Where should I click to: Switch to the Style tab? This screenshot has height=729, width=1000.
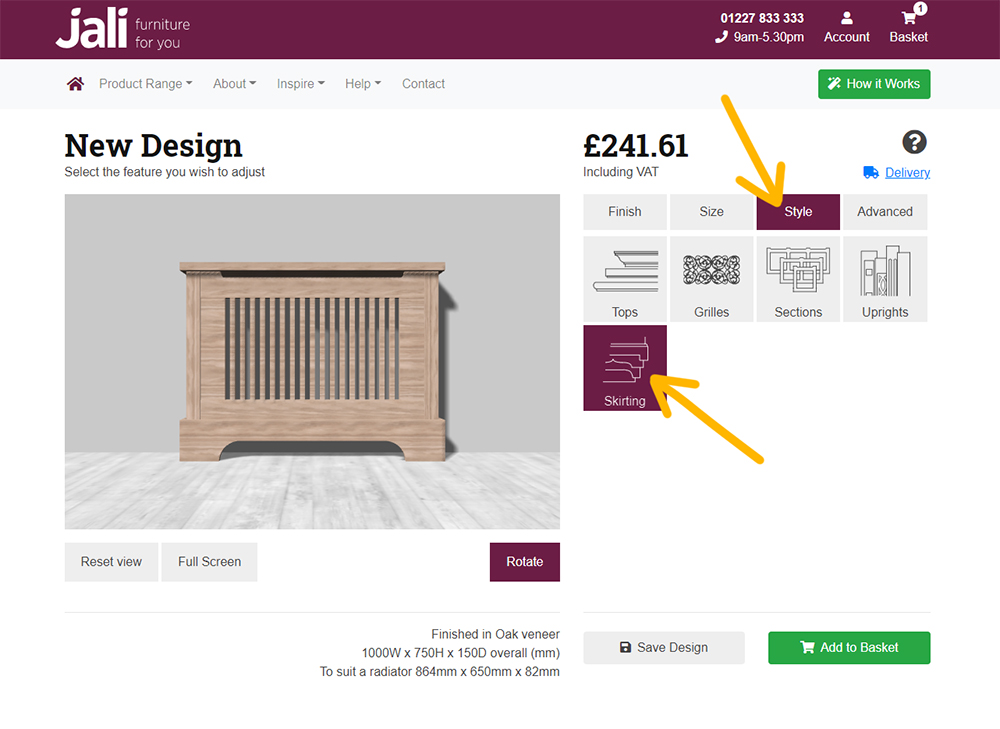798,212
